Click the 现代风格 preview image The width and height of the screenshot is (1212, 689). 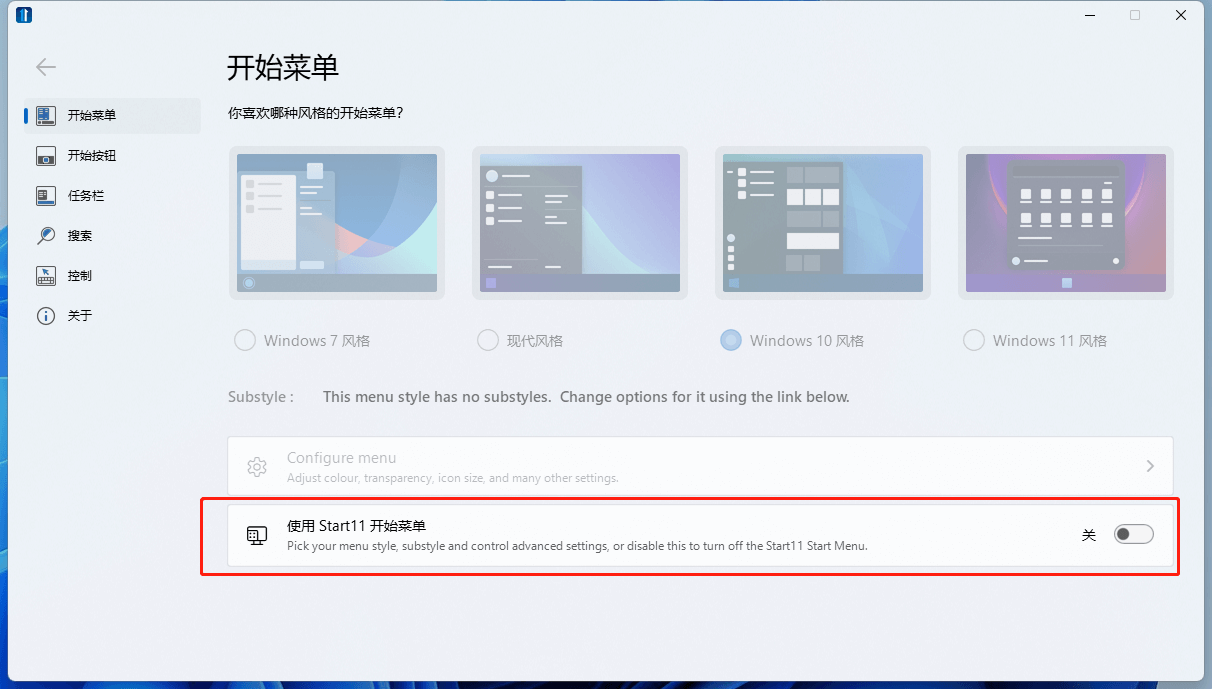579,222
